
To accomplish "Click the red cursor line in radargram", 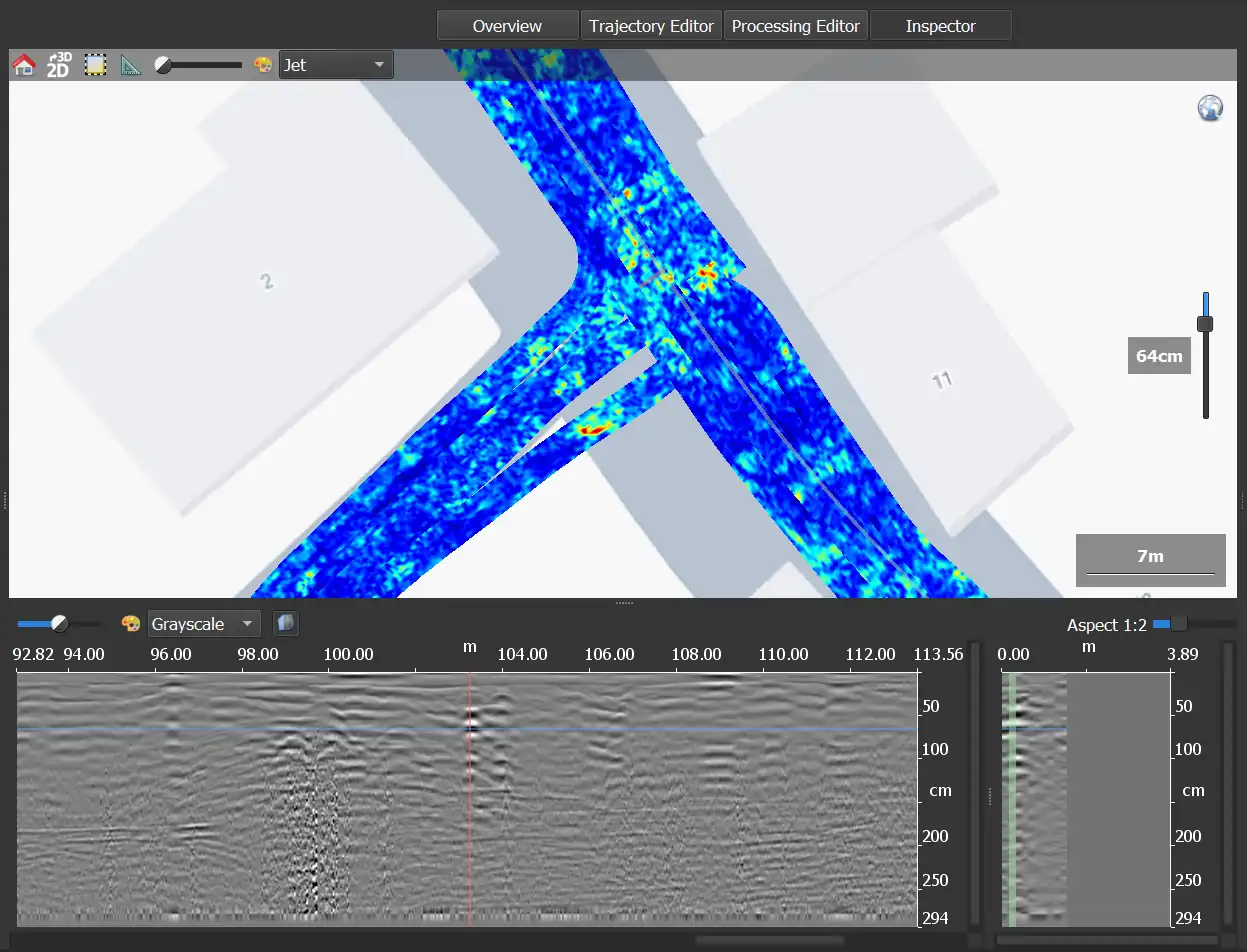I will 470,798.
